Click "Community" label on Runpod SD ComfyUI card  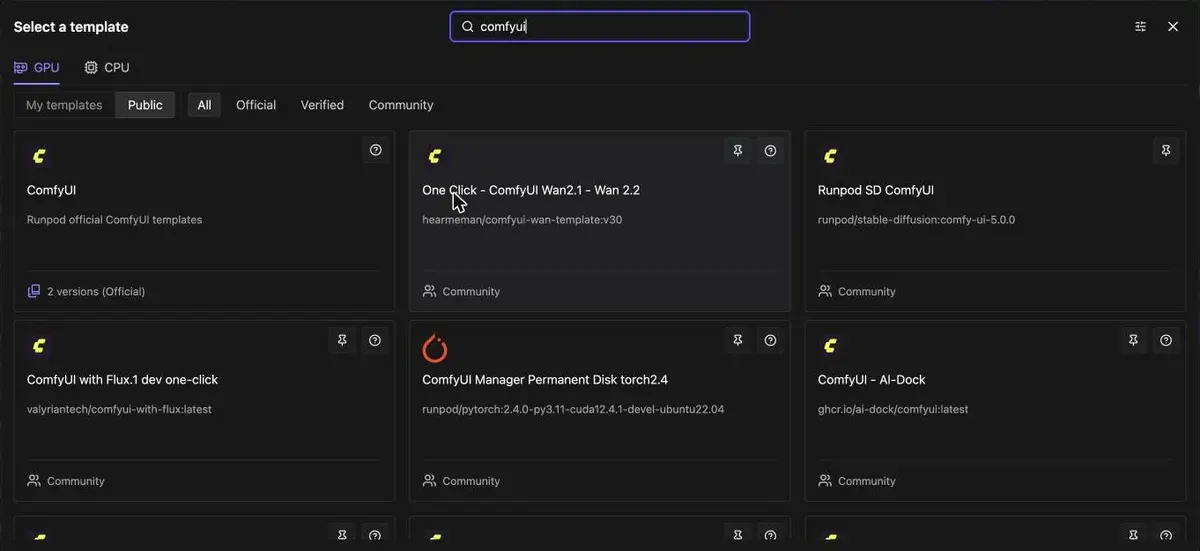867,292
